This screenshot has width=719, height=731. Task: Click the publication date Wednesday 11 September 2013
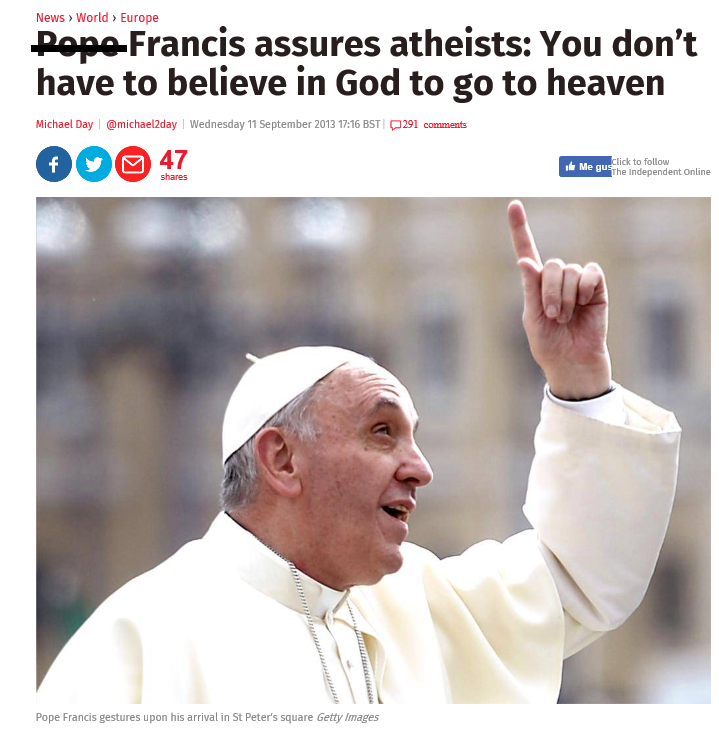(262, 124)
